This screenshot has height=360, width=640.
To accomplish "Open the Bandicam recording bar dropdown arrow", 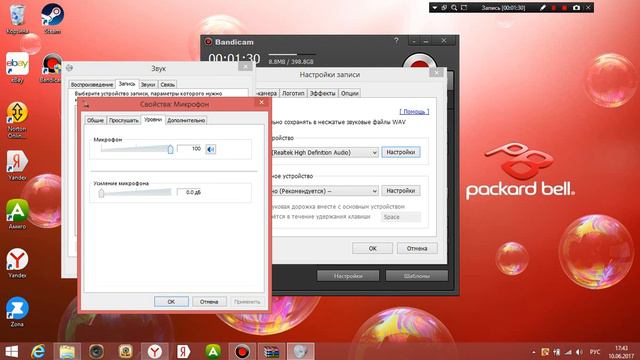I will [x=435, y=8].
